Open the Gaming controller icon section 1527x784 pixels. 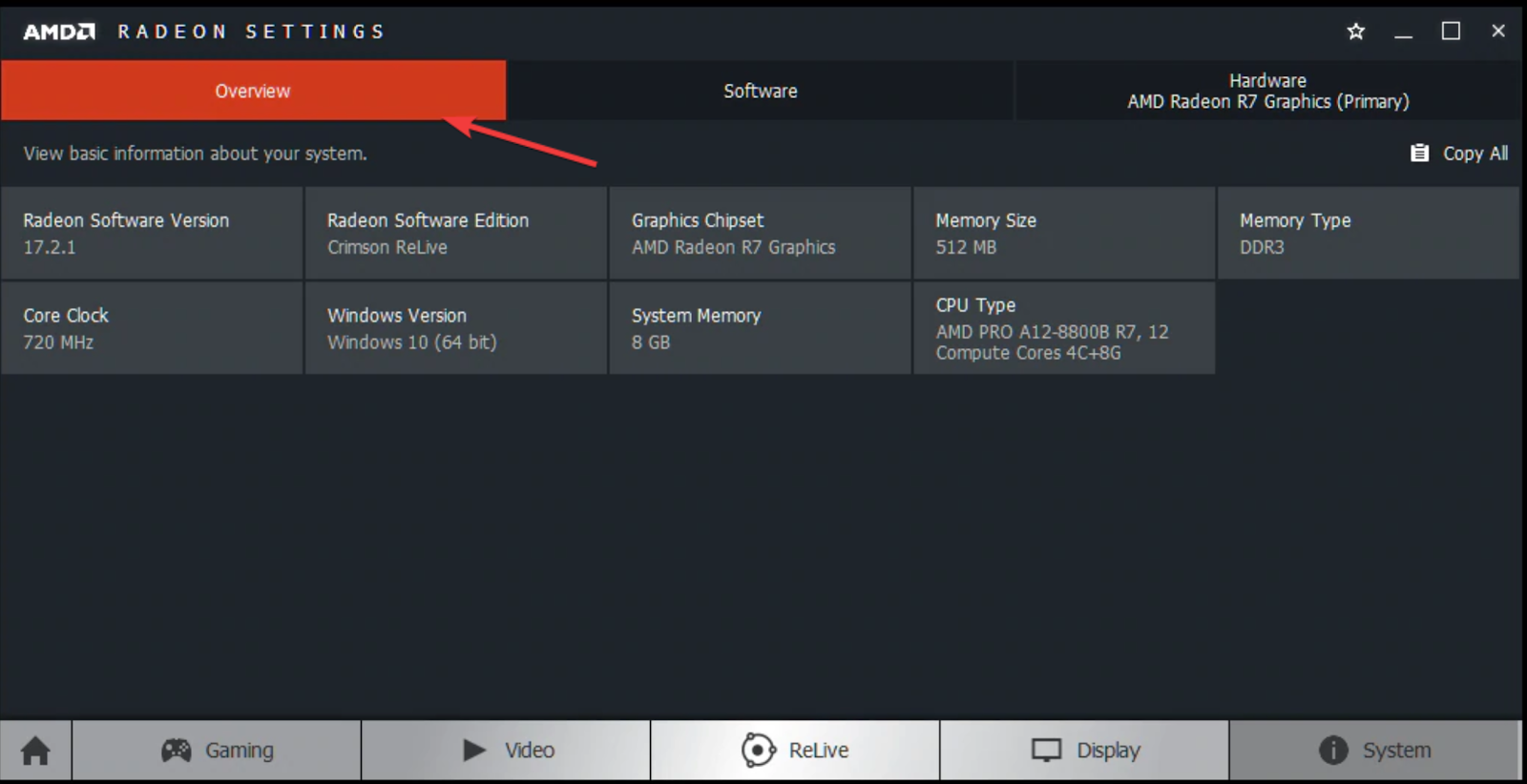pos(217,751)
